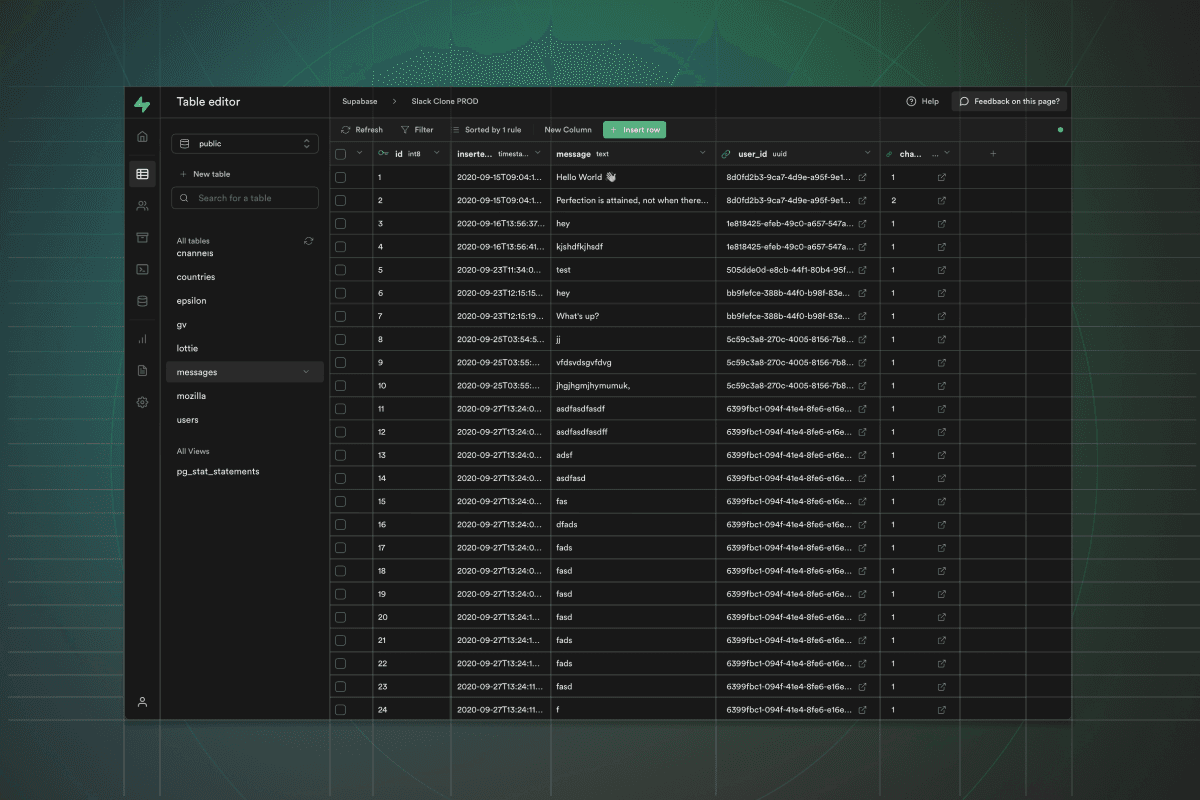1200x800 pixels.
Task: Select the checkbox for row 10
Action: point(340,385)
